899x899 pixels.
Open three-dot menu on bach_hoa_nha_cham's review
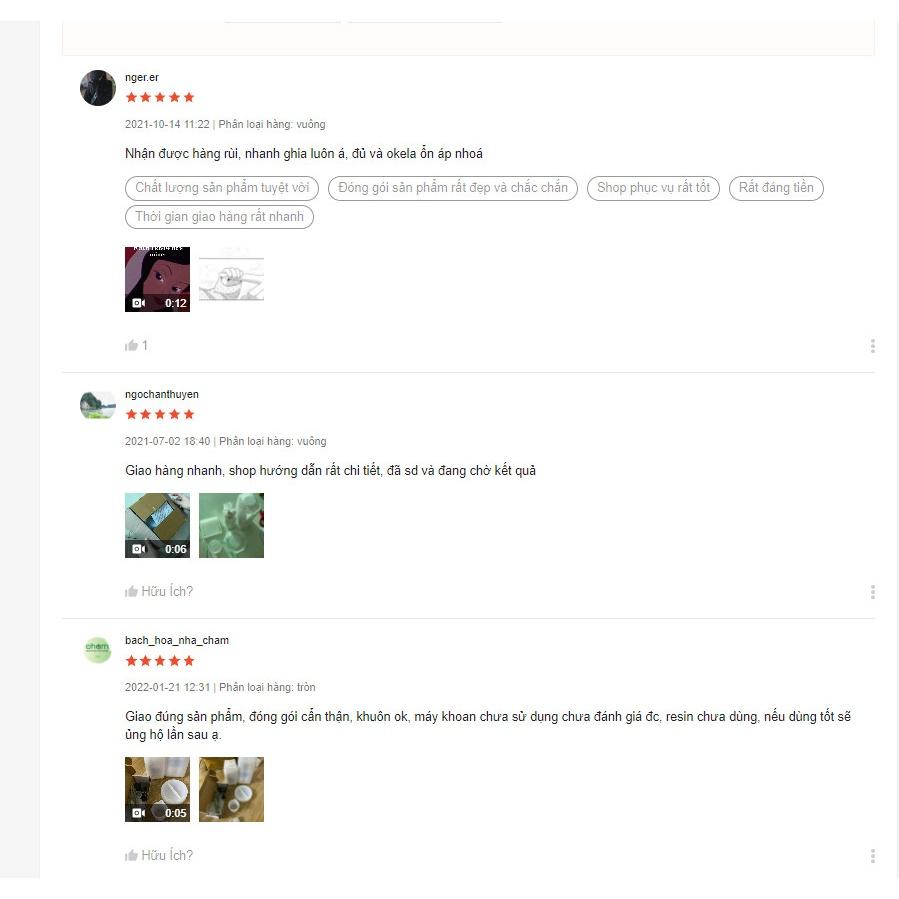pyautogui.click(x=872, y=855)
